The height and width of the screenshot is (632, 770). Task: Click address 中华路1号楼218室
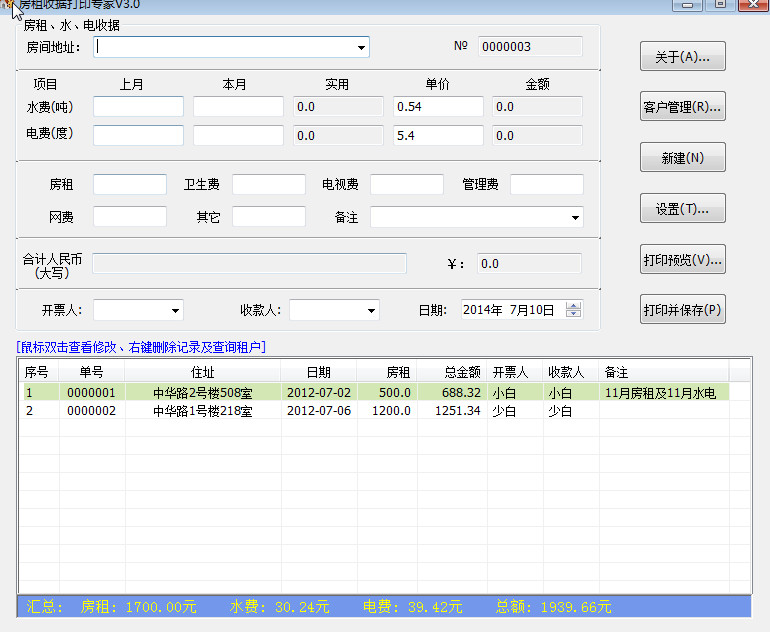203,411
